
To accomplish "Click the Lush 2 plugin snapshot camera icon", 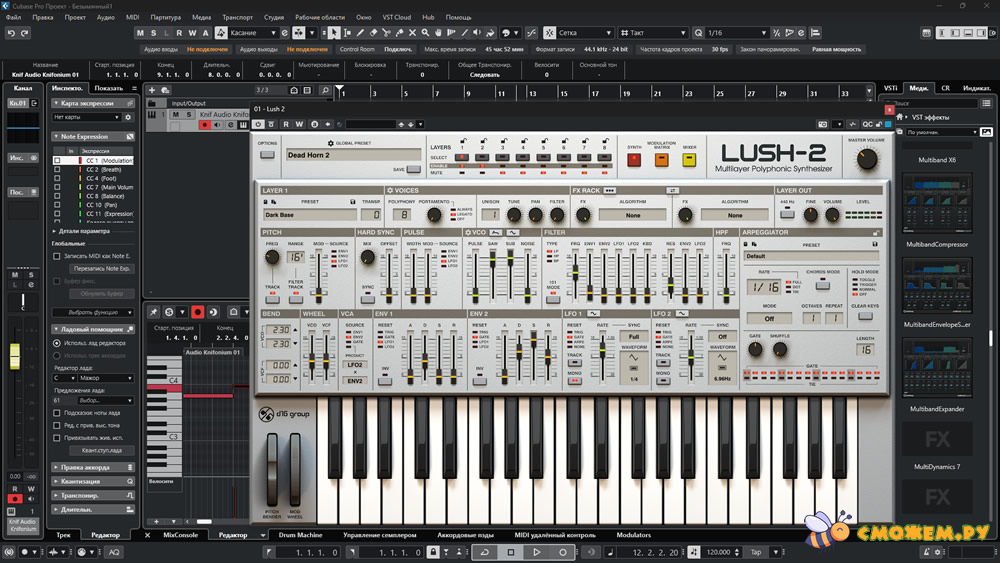I will tap(823, 124).
